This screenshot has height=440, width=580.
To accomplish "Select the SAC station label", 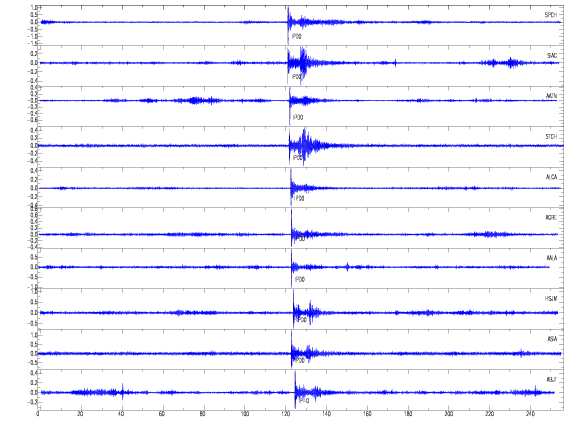I will click(x=552, y=55).
